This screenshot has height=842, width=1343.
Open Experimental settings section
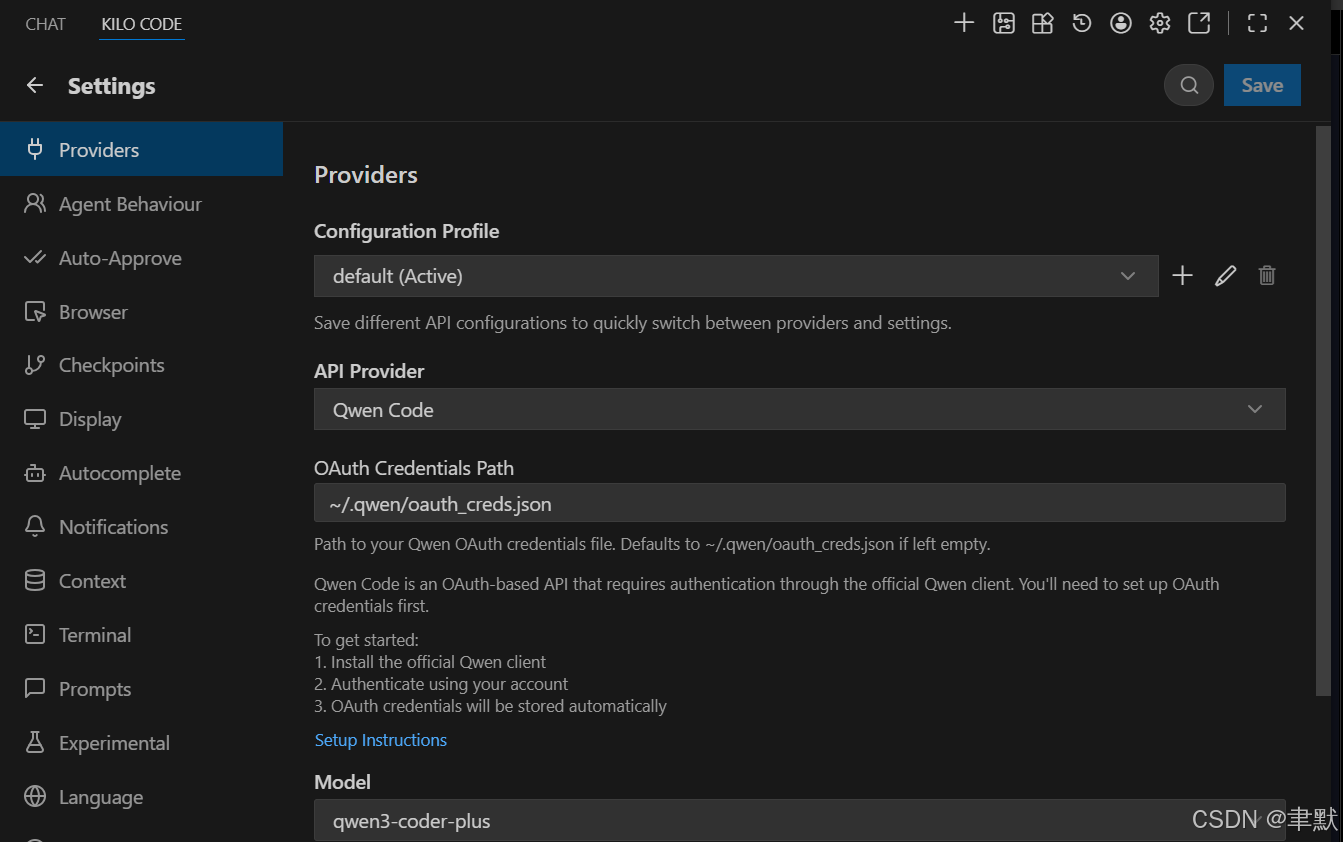coord(141,743)
